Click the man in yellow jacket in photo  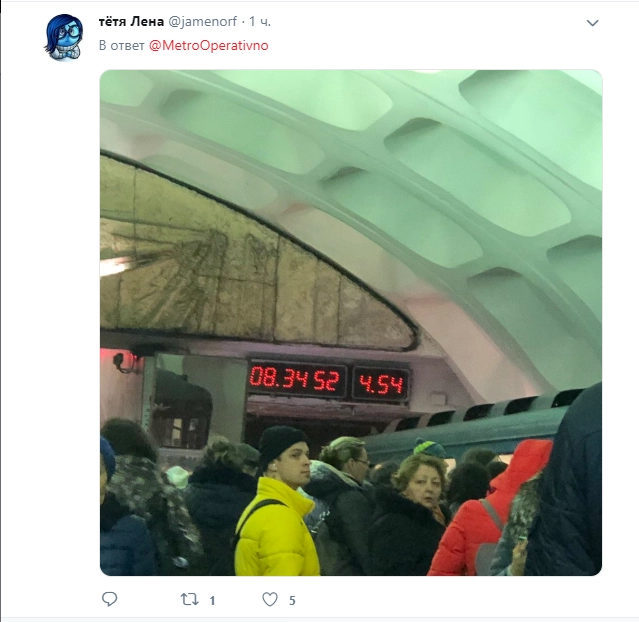tap(277, 502)
